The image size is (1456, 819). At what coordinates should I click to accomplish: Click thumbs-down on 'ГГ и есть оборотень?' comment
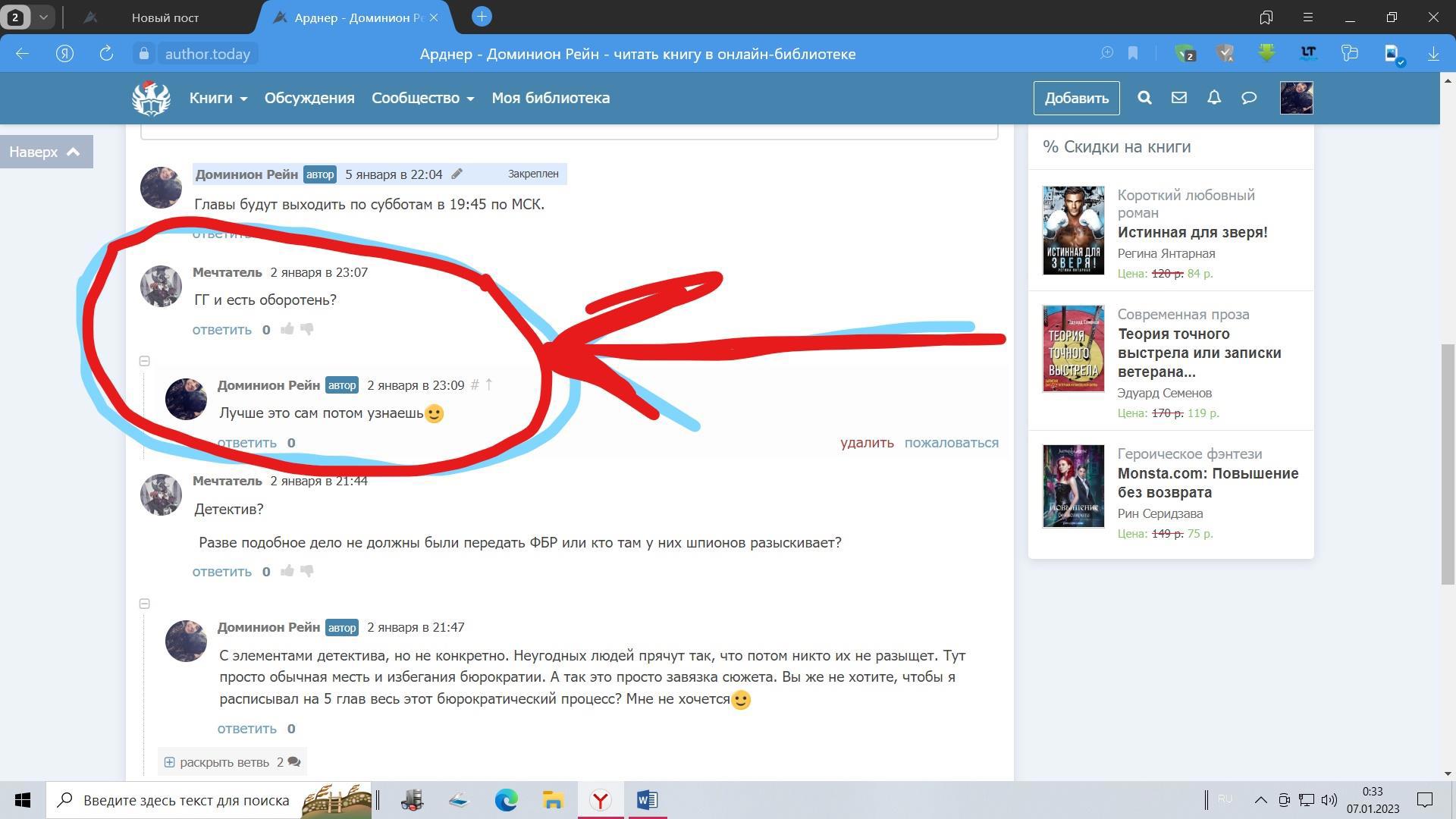307,329
